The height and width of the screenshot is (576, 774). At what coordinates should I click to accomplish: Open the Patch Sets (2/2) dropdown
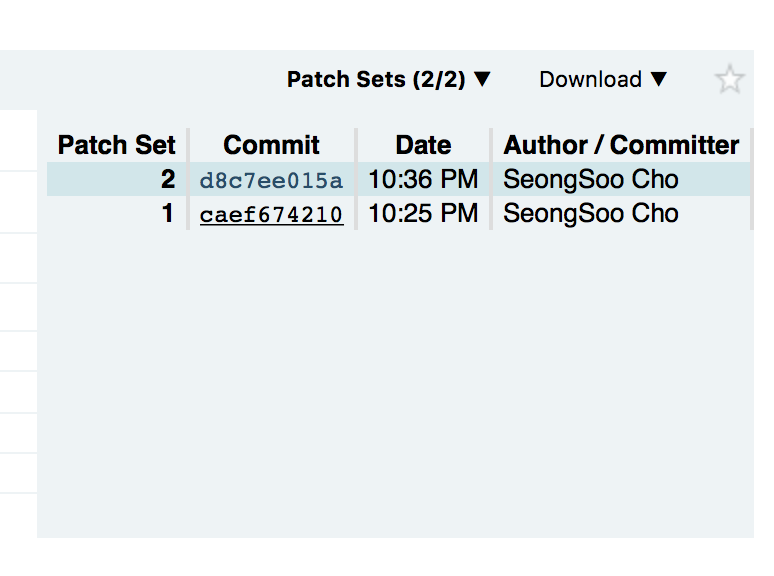click(x=388, y=80)
